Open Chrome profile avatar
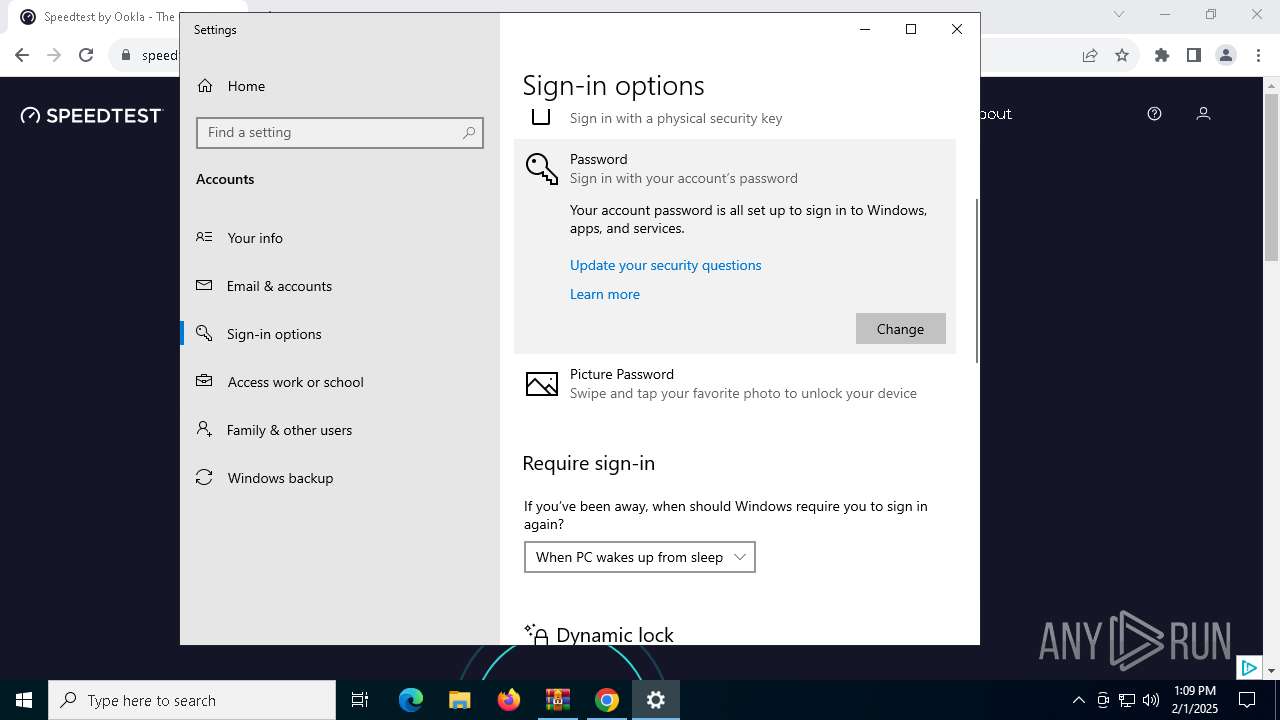 1226,55
